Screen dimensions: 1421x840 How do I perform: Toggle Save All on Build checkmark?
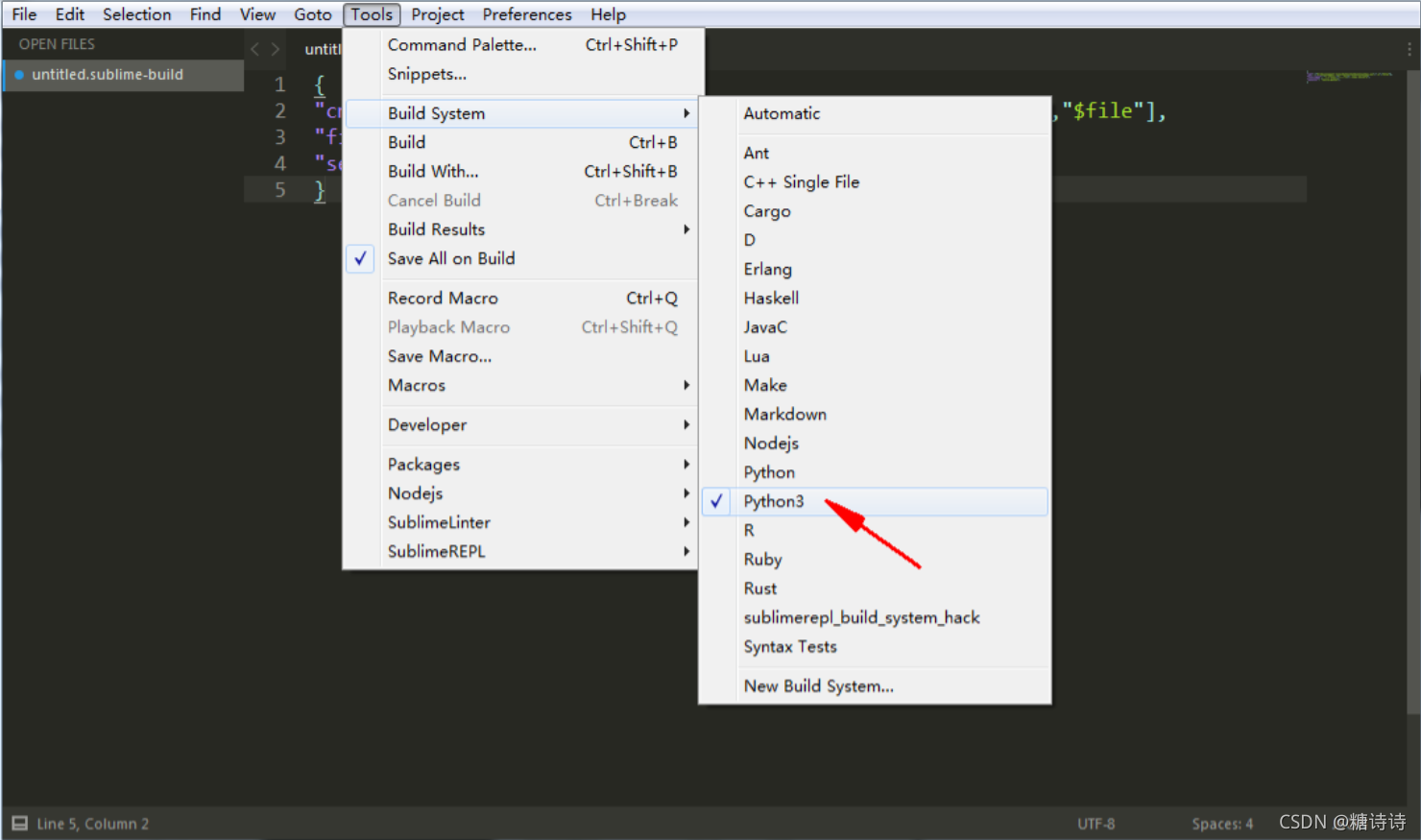click(360, 258)
